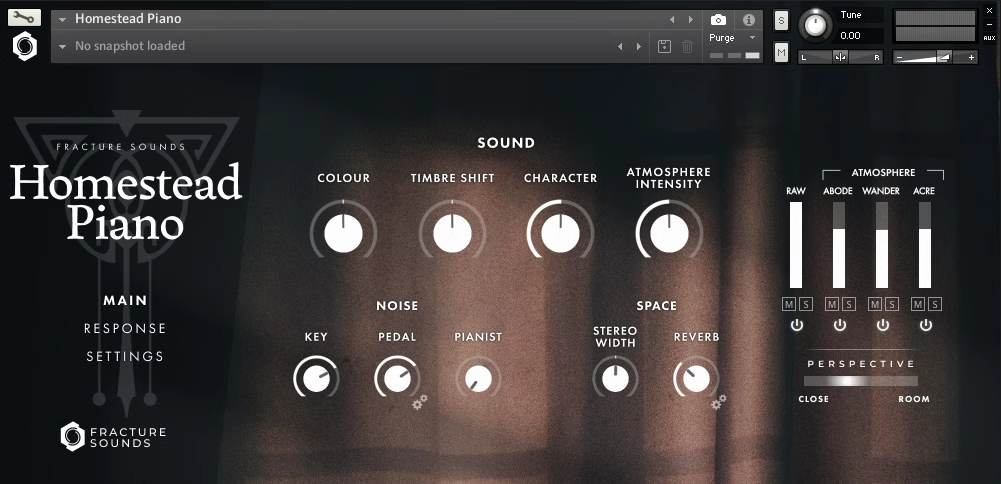Open the AUX sends panel
This screenshot has width=1001, height=484.
[990, 38]
